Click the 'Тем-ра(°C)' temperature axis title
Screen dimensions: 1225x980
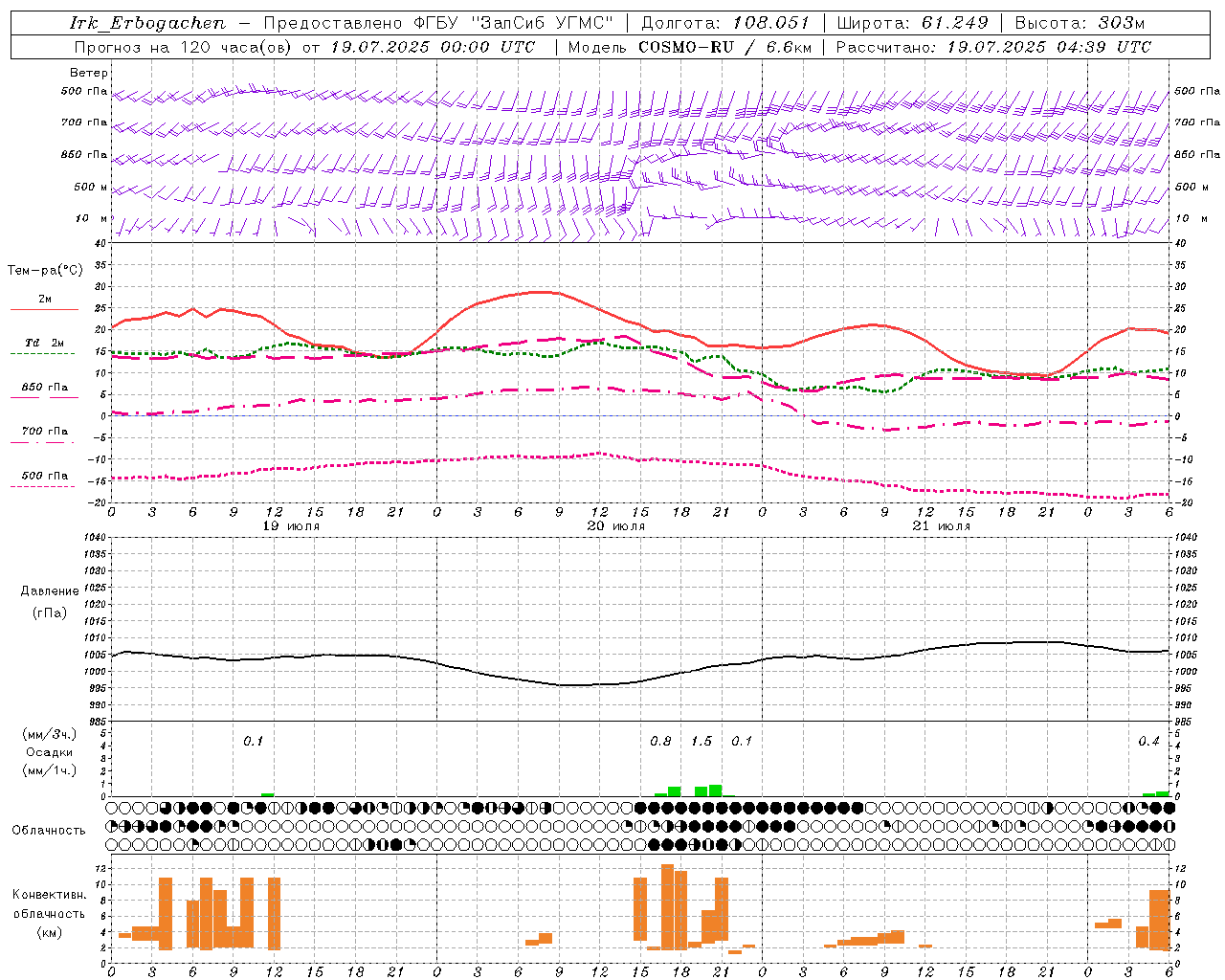[x=45, y=271]
